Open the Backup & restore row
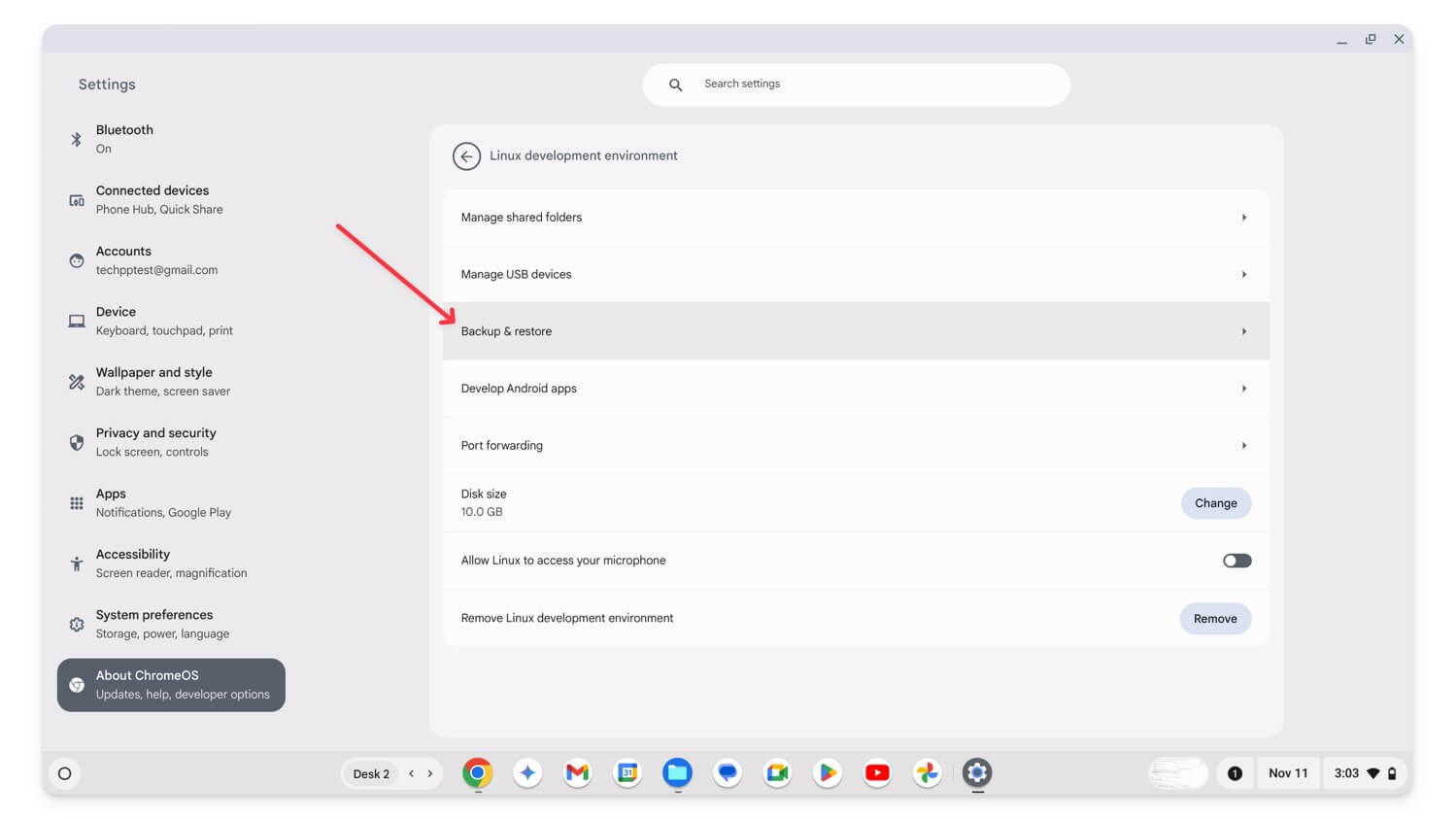This screenshot has height=819, width=1456. point(856,331)
